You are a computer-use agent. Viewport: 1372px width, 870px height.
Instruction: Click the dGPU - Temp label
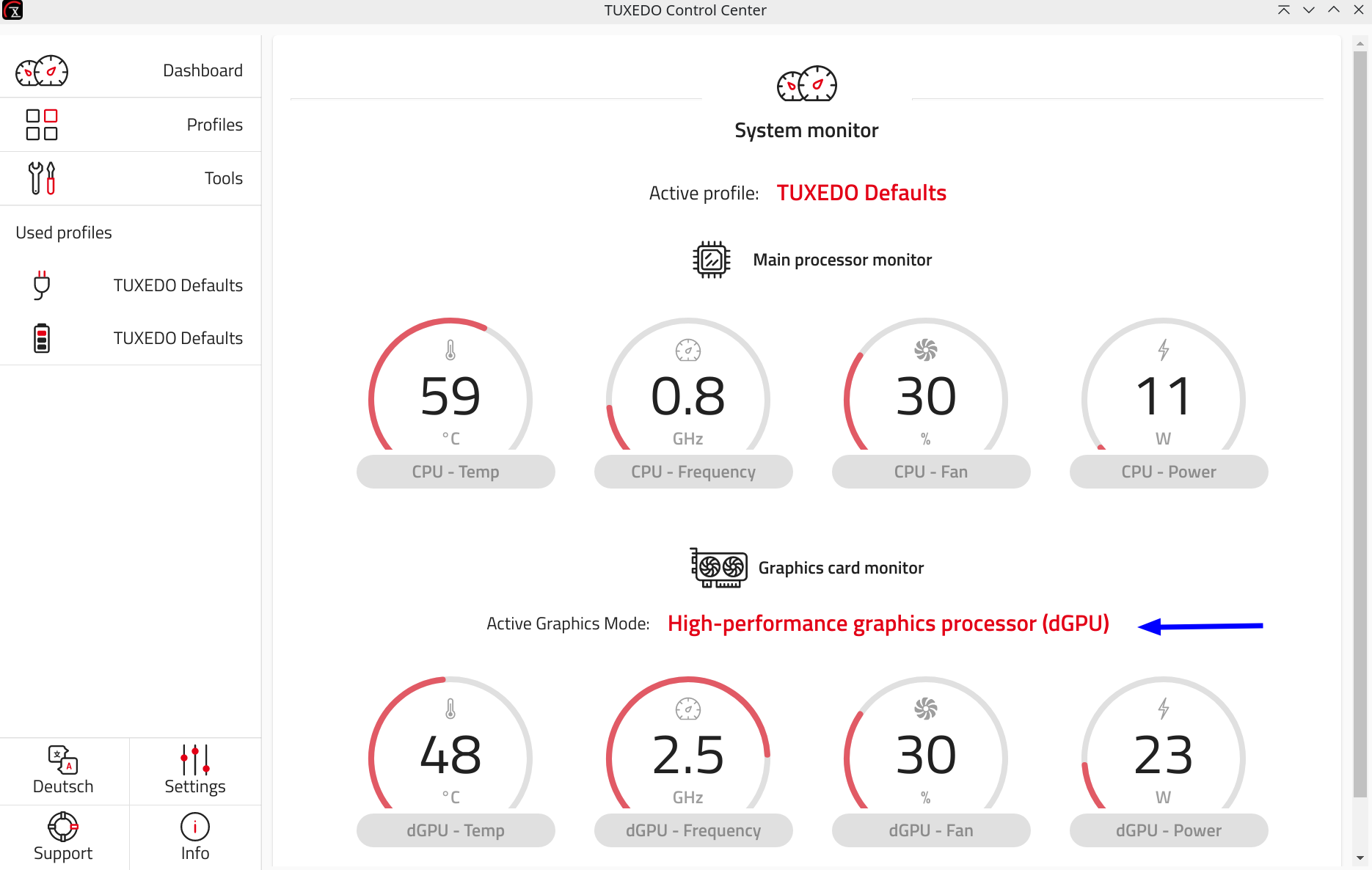(x=456, y=830)
